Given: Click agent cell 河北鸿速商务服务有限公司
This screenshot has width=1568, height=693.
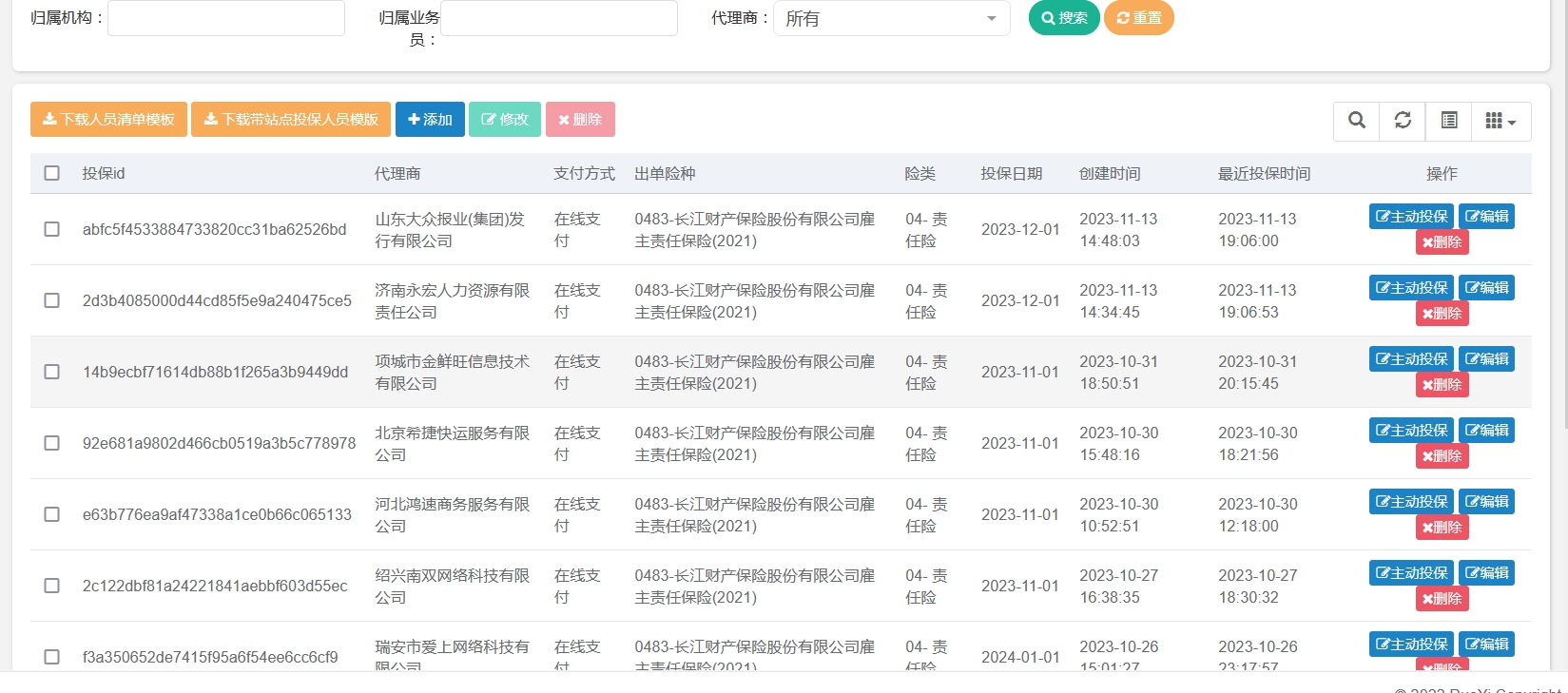Looking at the screenshot, I should pyautogui.click(x=453, y=515).
